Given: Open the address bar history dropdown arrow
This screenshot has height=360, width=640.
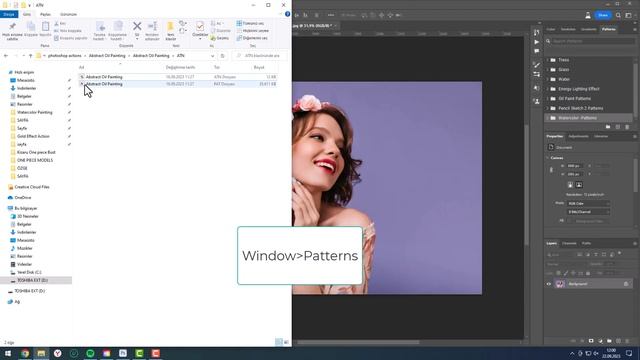Looking at the screenshot, I should pos(212,56).
